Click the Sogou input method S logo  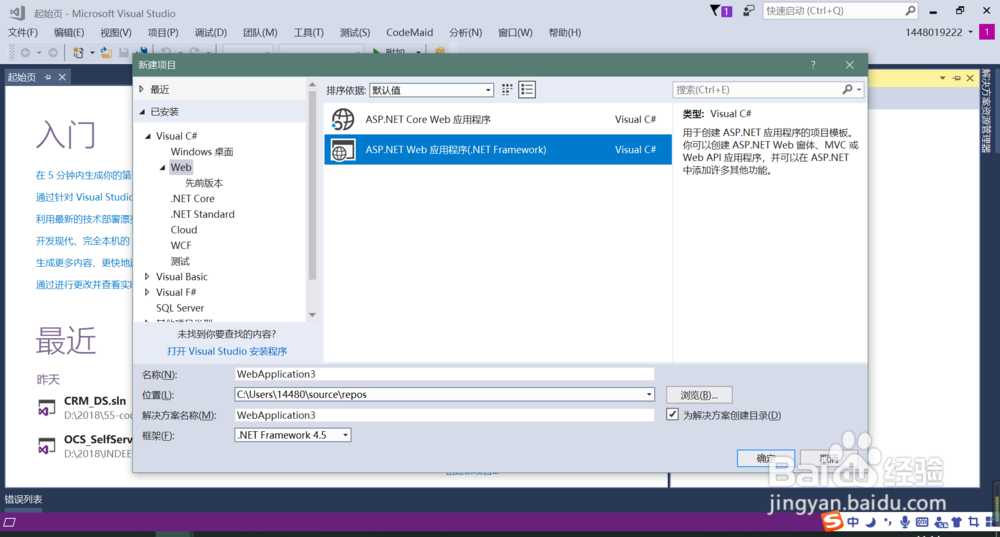point(832,521)
